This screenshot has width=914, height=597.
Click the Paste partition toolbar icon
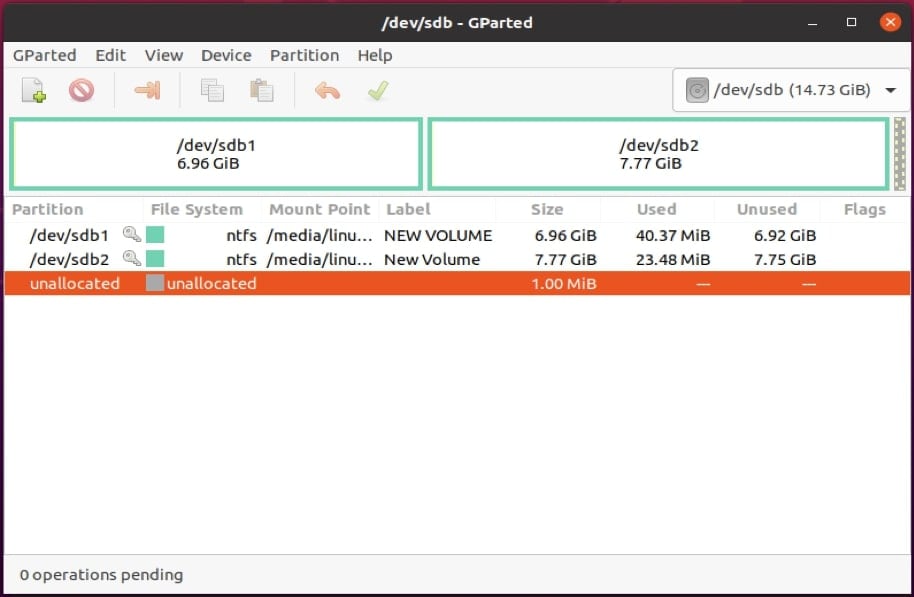tap(261, 90)
